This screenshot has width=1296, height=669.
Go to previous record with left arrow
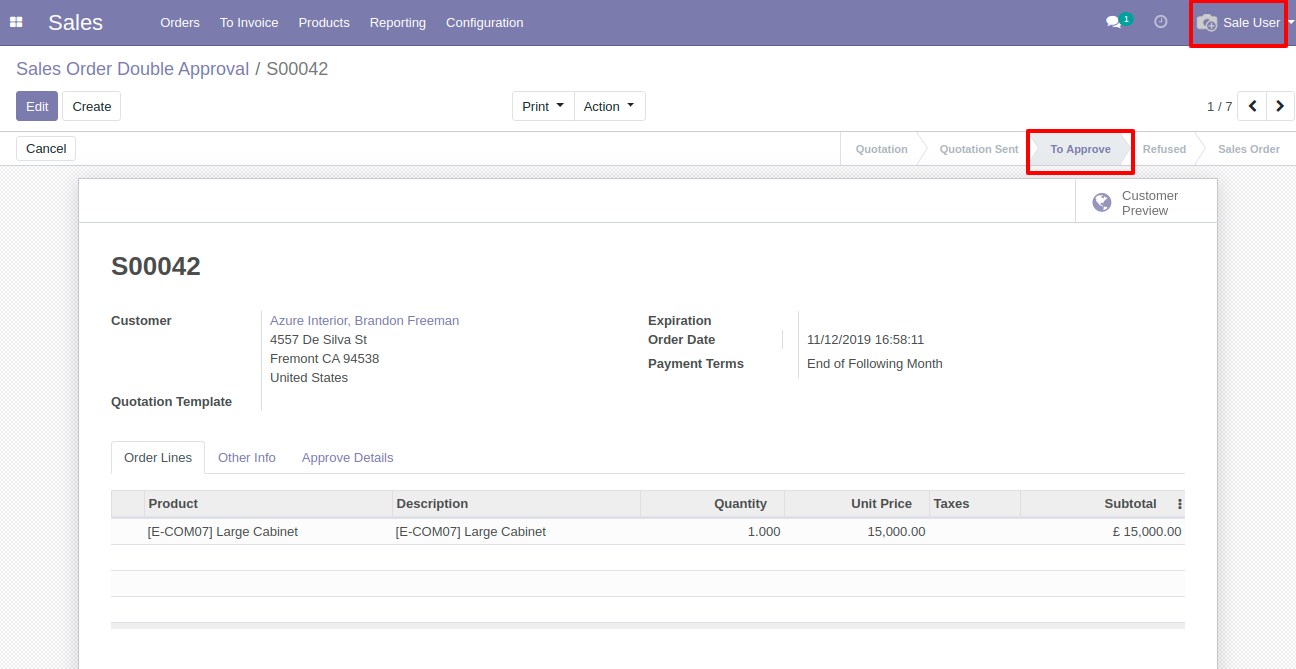(1251, 106)
